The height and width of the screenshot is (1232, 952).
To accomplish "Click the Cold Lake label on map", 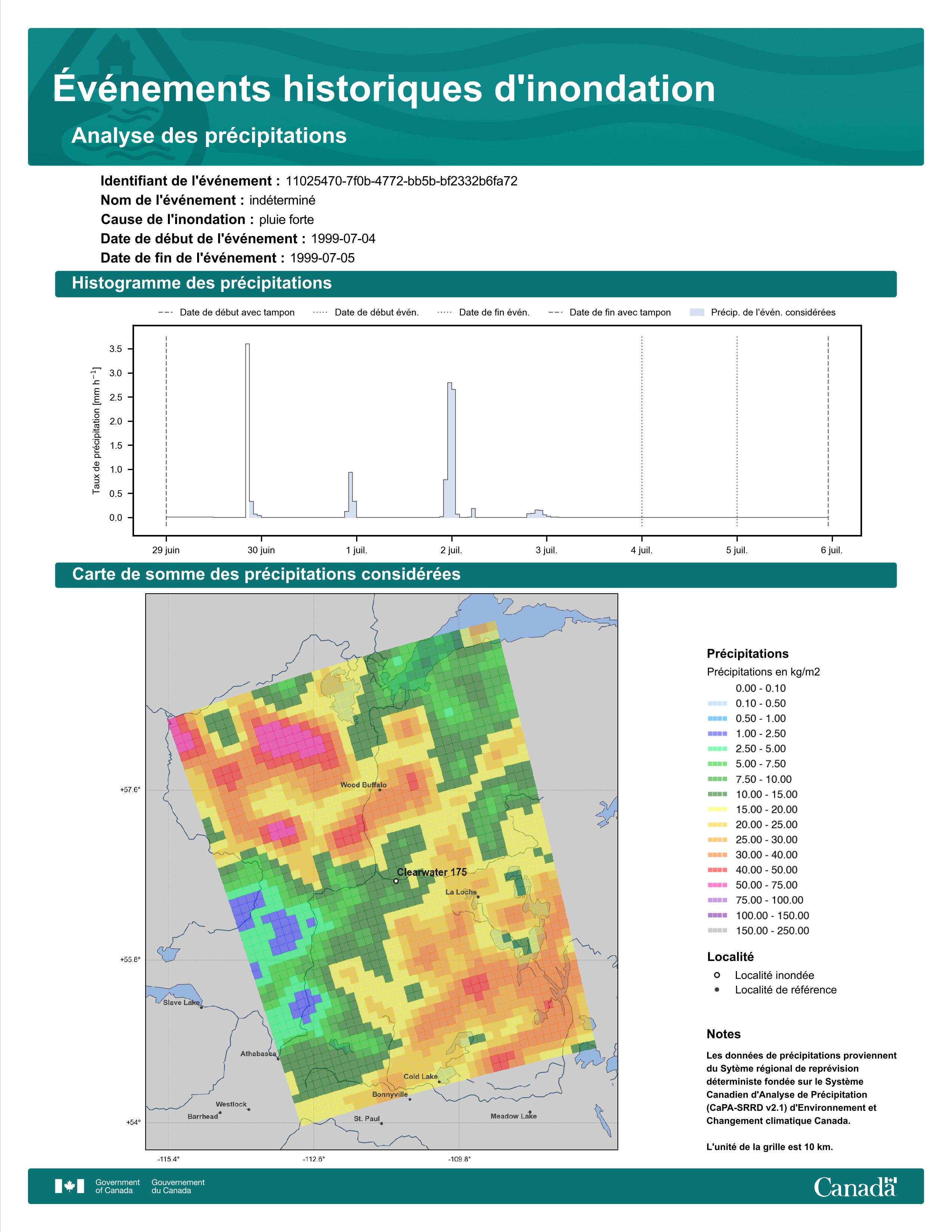I will [x=420, y=1076].
